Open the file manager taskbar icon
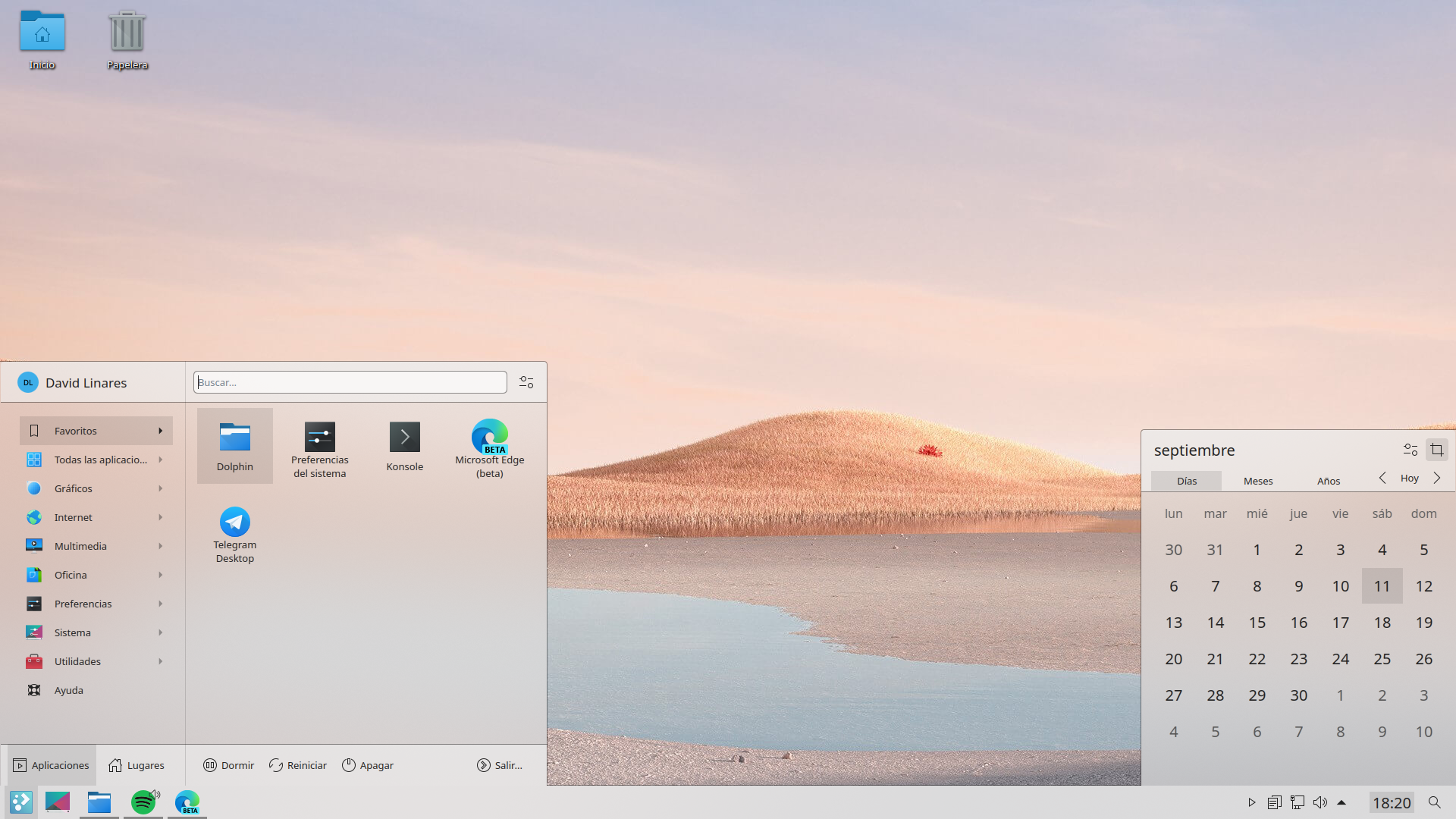 (x=99, y=802)
